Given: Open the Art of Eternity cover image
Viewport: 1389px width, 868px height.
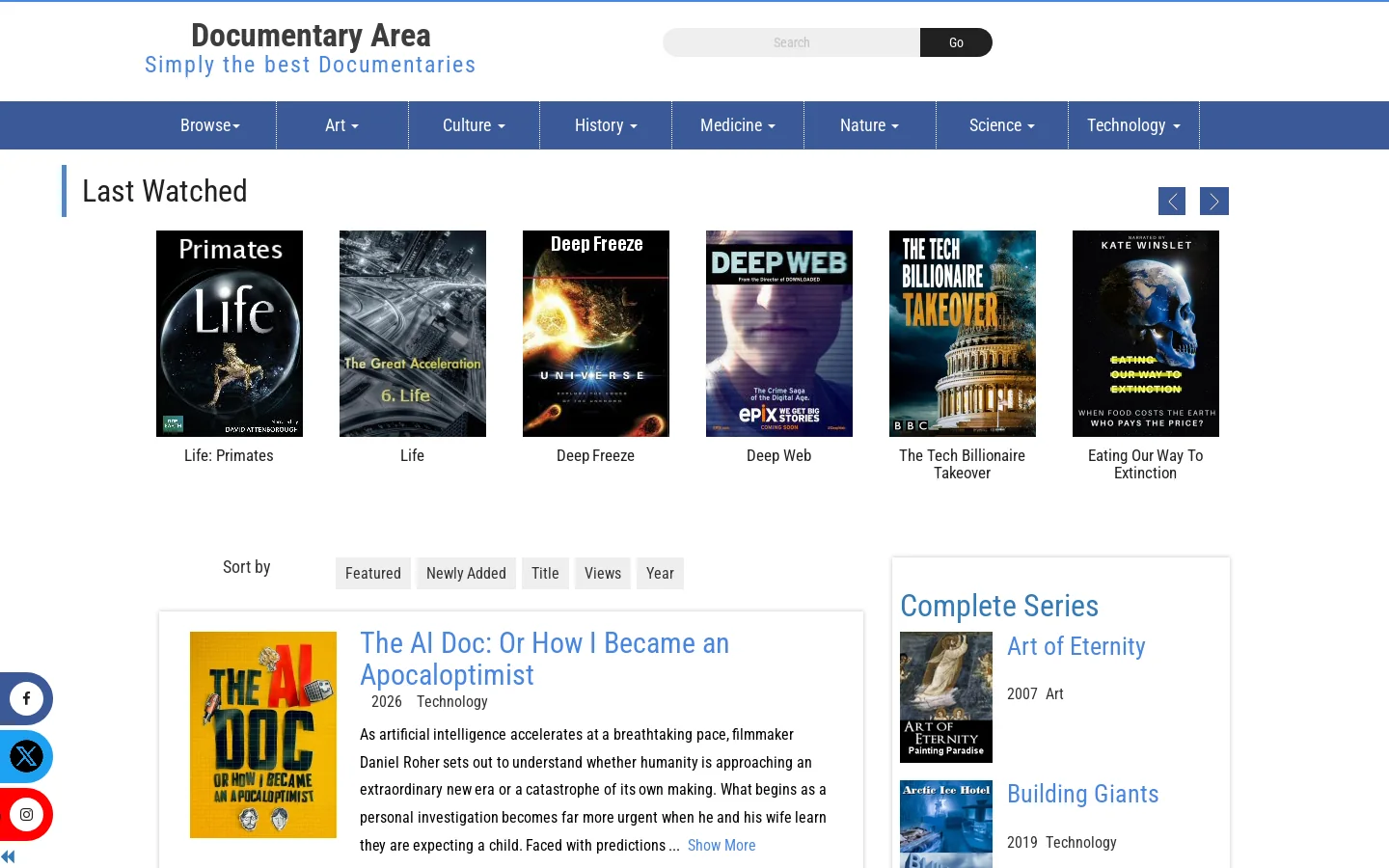Looking at the screenshot, I should [946, 697].
